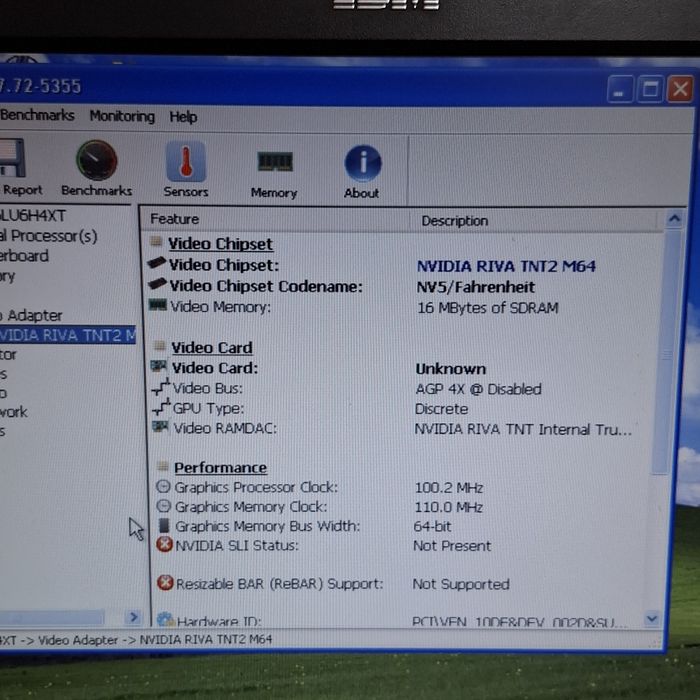Open the Memory toolbar icon

point(275,162)
